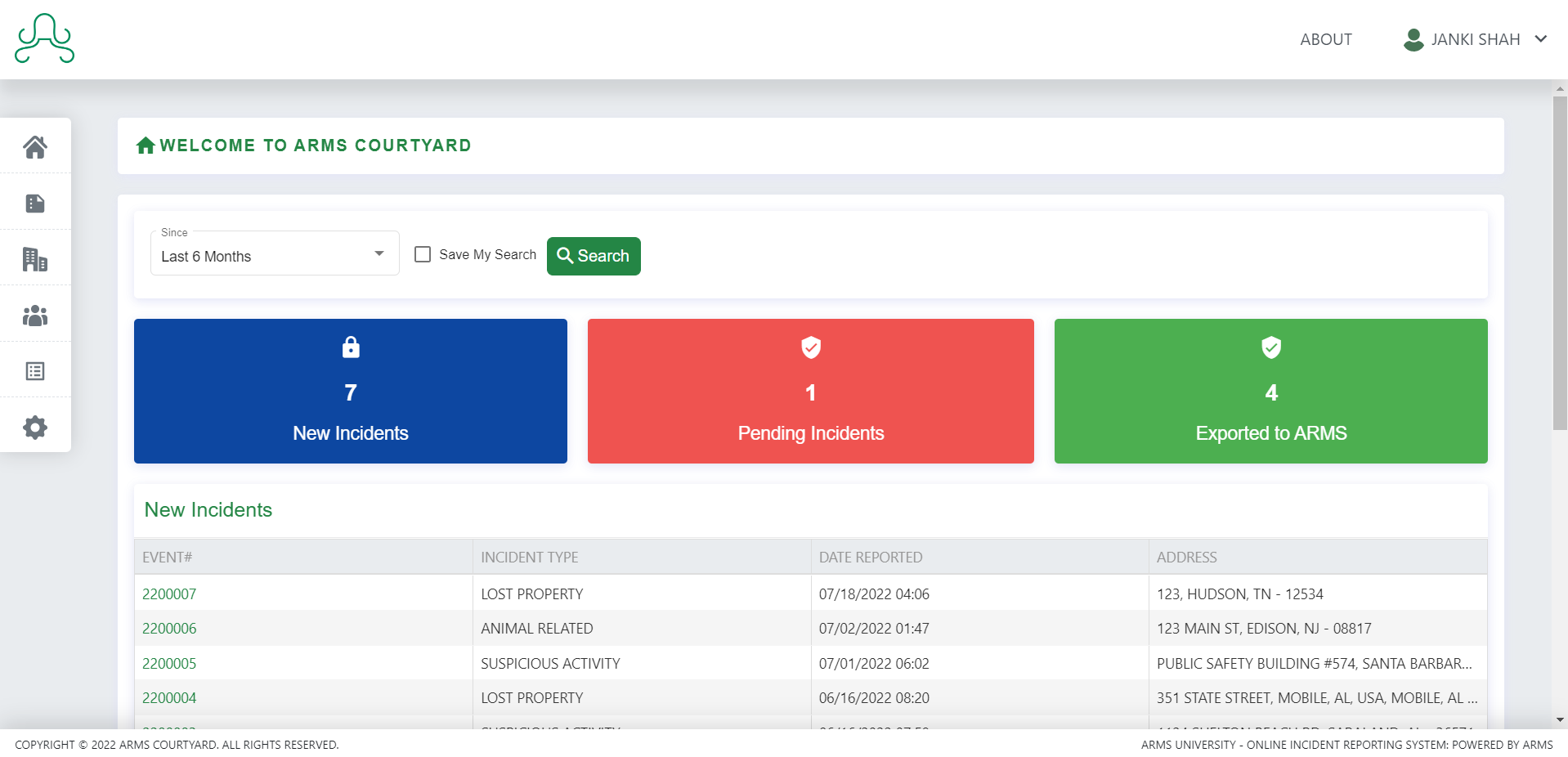This screenshot has height=757, width=1568.
Task: Click the ARMS Courtyard logo
Action: click(x=43, y=38)
